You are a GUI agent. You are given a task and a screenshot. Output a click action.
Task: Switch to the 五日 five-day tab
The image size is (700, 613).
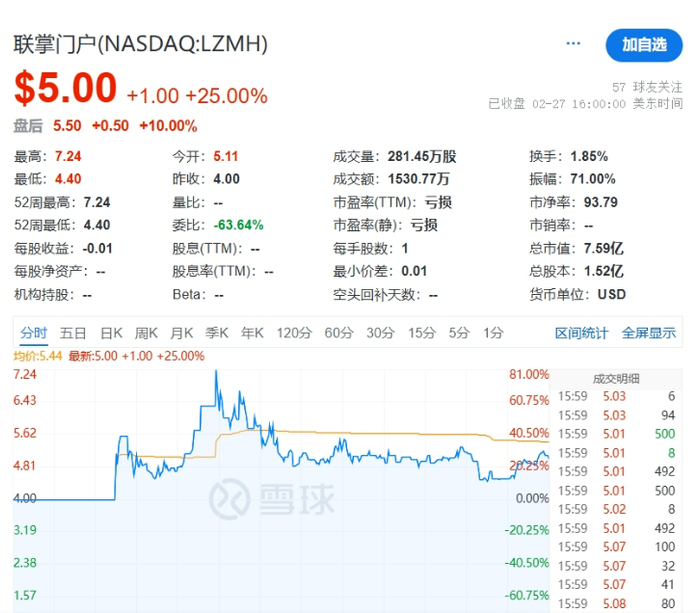tap(73, 333)
